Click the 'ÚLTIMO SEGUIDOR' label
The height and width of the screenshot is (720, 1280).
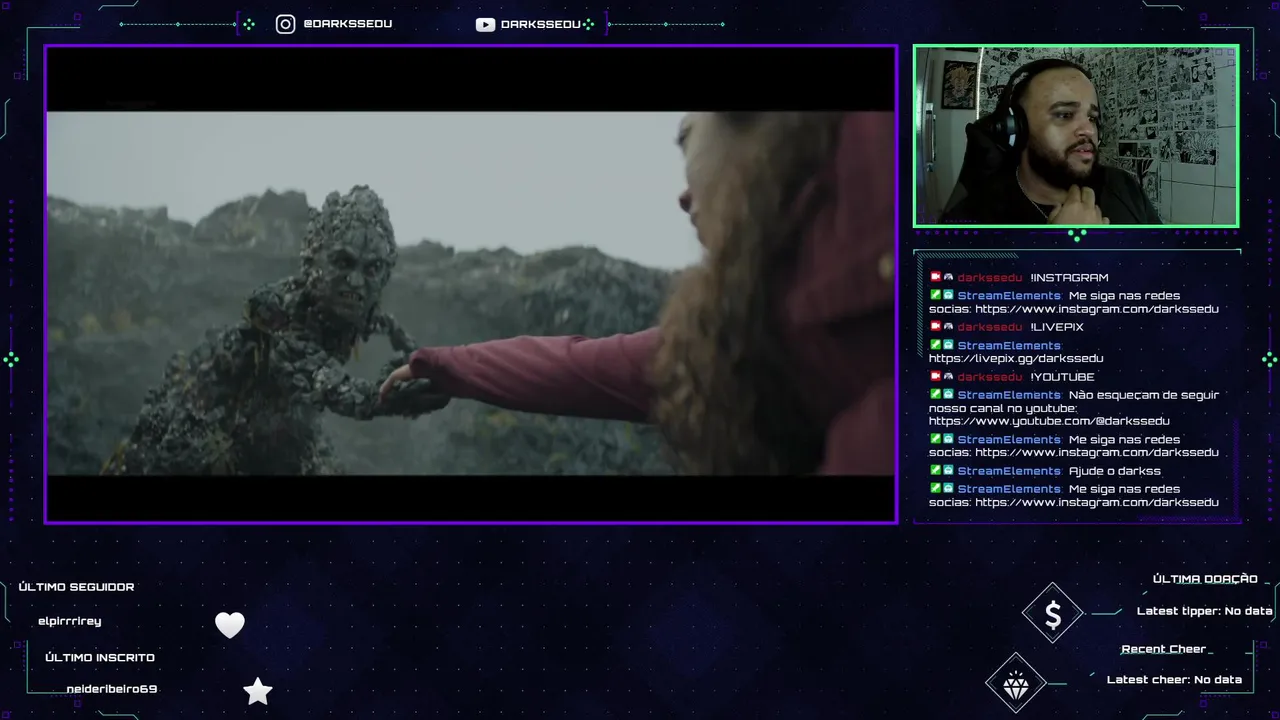76,587
